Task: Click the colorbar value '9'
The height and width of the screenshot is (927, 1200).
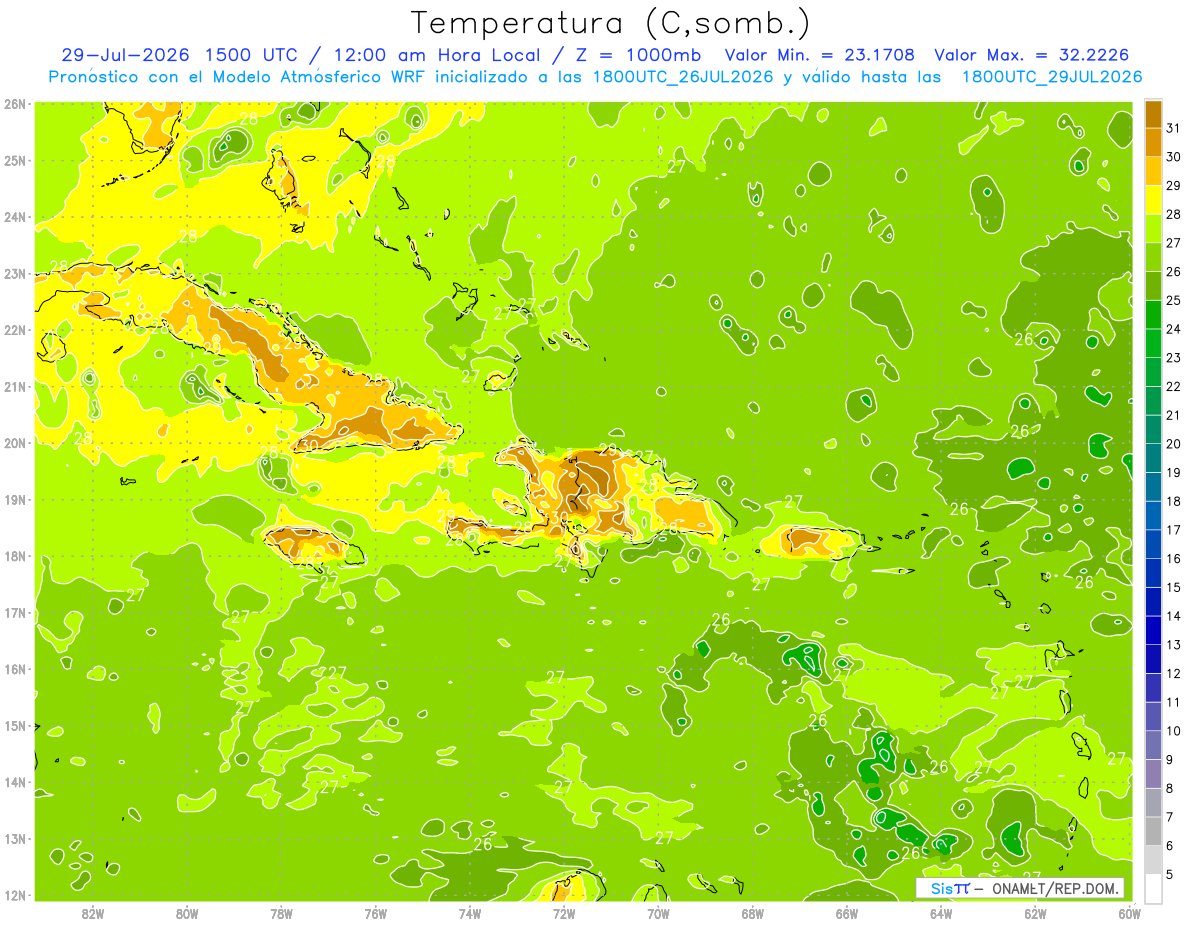Action: point(1170,759)
